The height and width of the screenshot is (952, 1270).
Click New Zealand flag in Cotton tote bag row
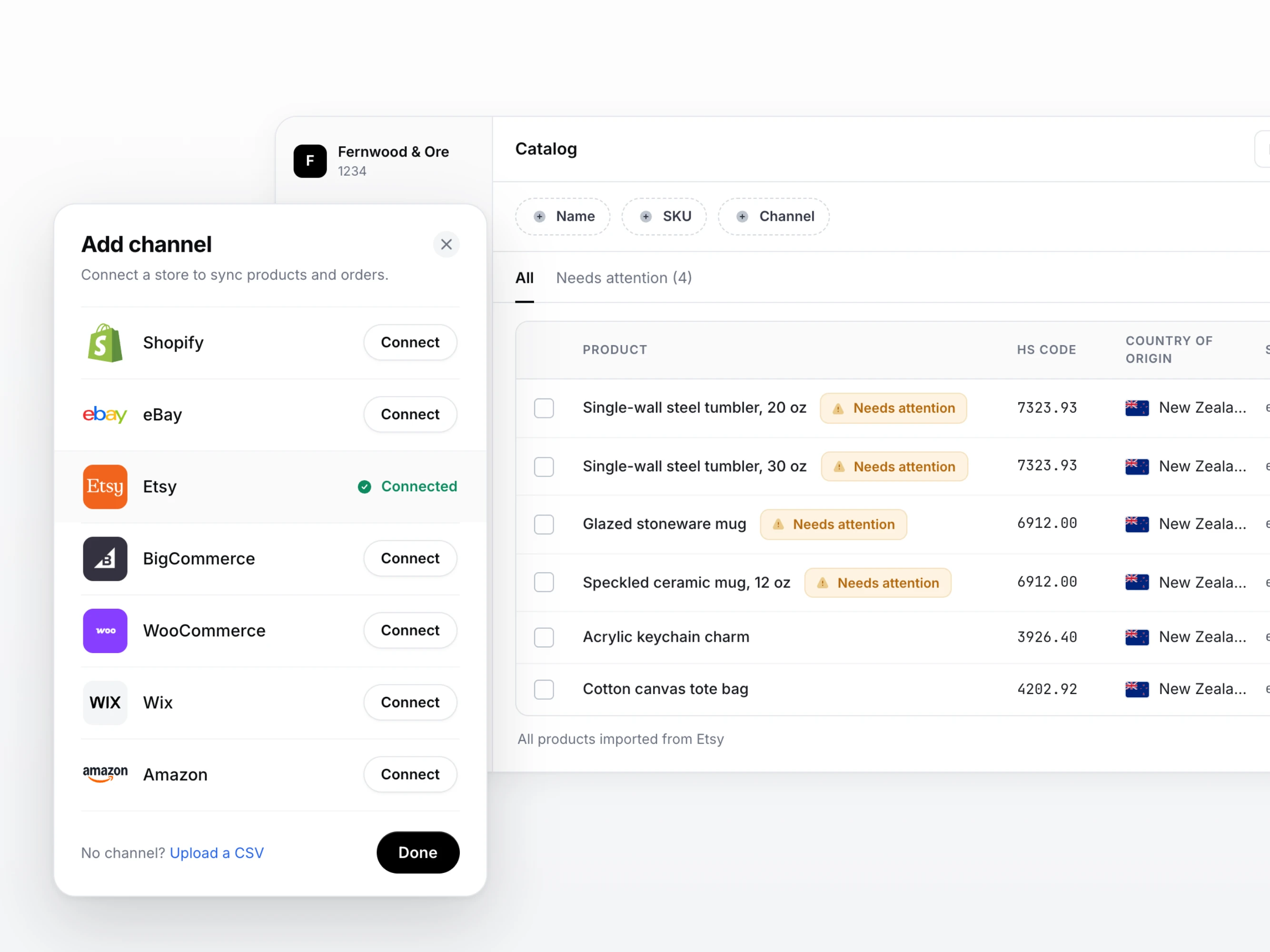tap(1137, 689)
